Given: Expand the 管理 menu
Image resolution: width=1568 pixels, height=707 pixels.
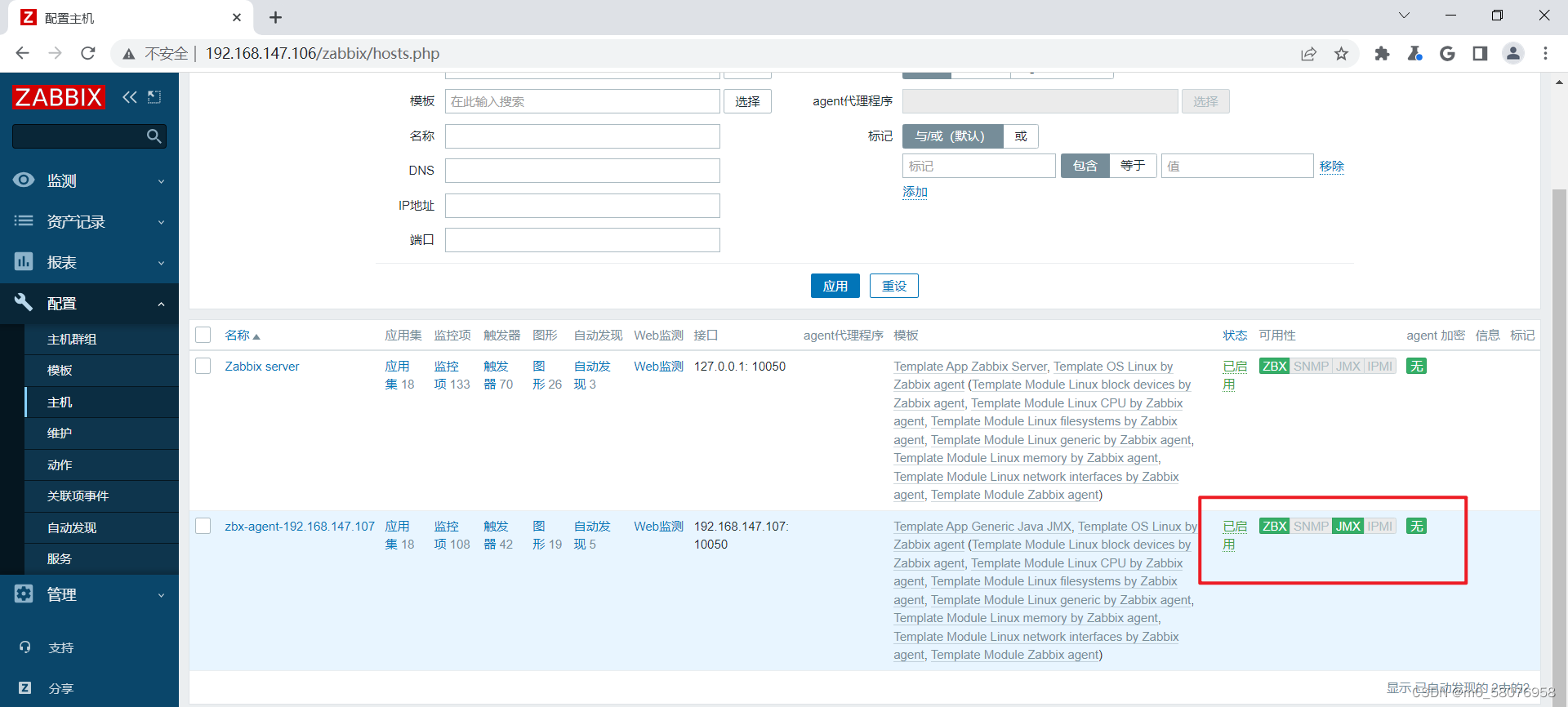Looking at the screenshot, I should (89, 594).
